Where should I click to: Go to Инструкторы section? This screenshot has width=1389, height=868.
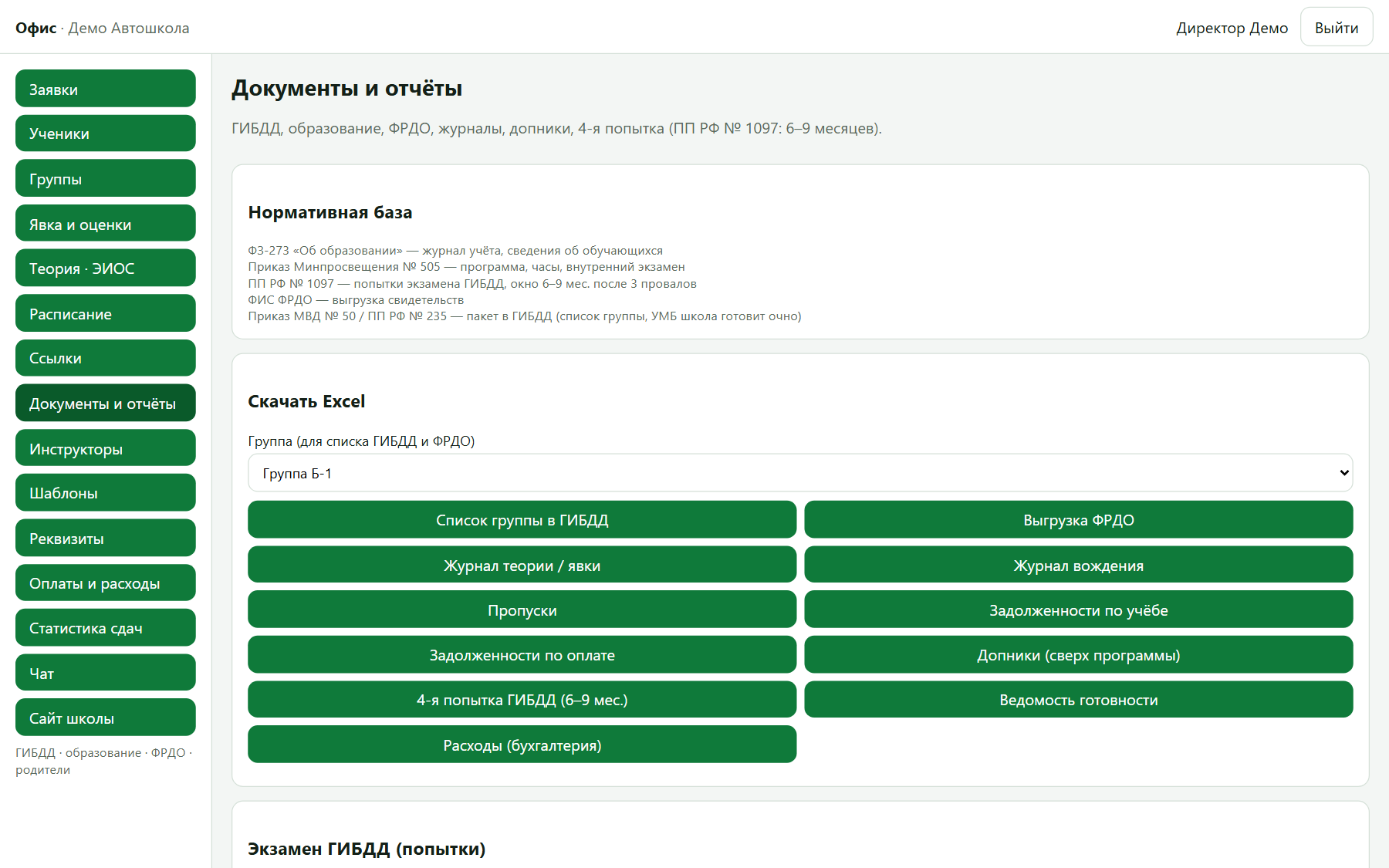coord(105,448)
